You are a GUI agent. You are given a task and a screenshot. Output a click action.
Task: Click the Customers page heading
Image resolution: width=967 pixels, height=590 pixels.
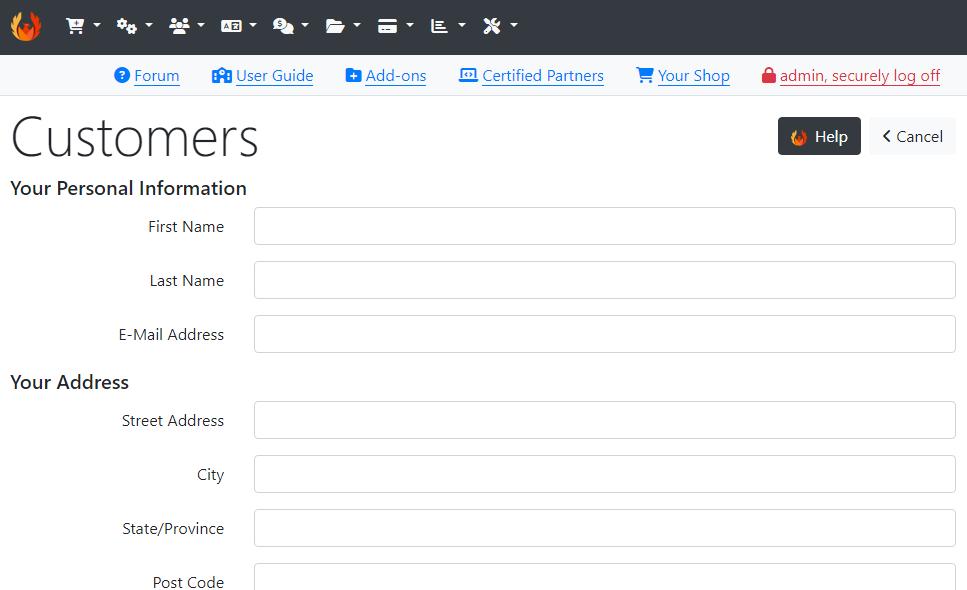click(x=134, y=137)
